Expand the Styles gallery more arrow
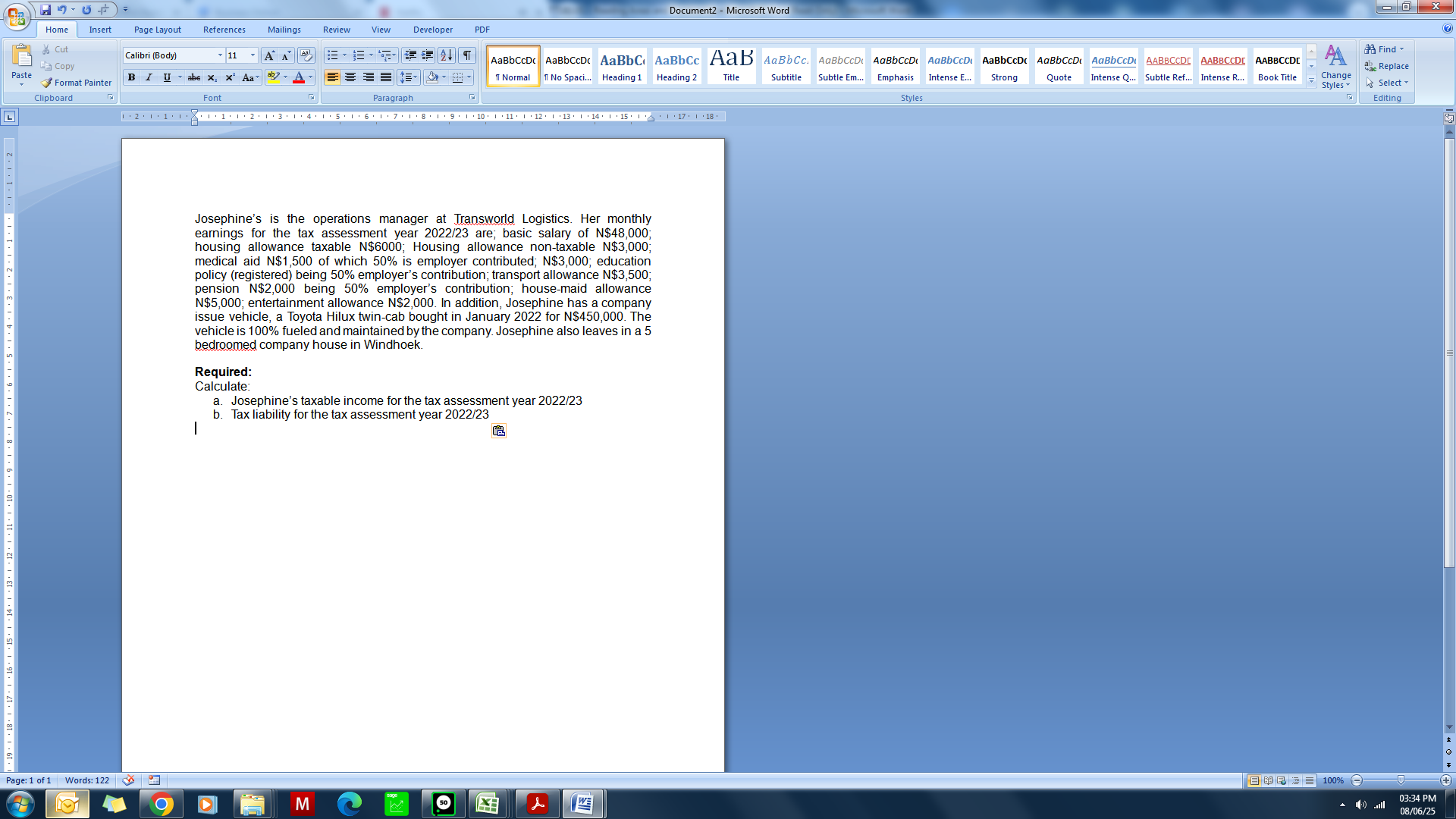The width and height of the screenshot is (1456, 819). point(1311,81)
